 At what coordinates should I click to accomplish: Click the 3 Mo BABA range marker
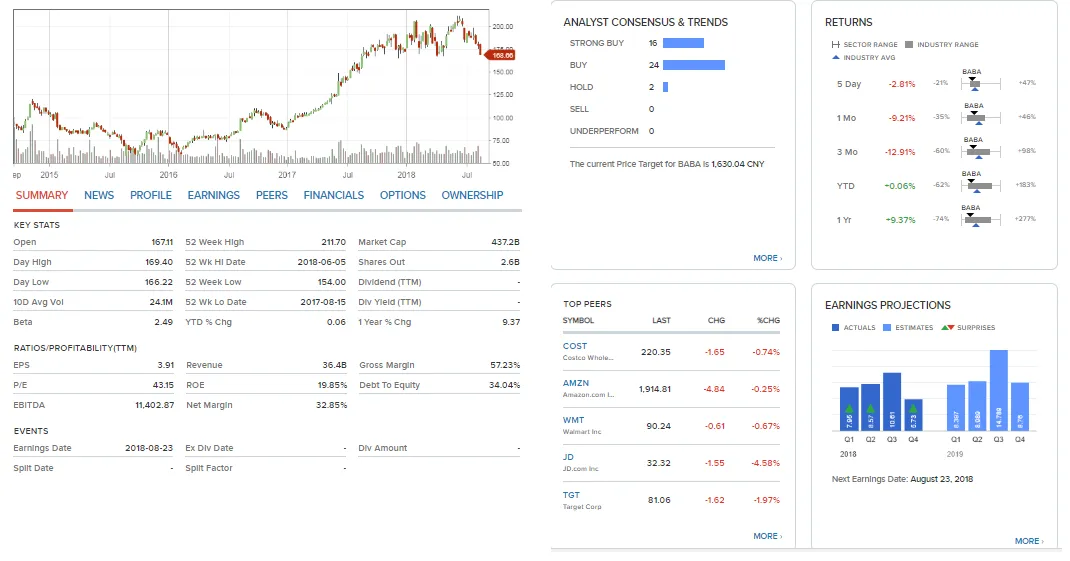[x=973, y=147]
